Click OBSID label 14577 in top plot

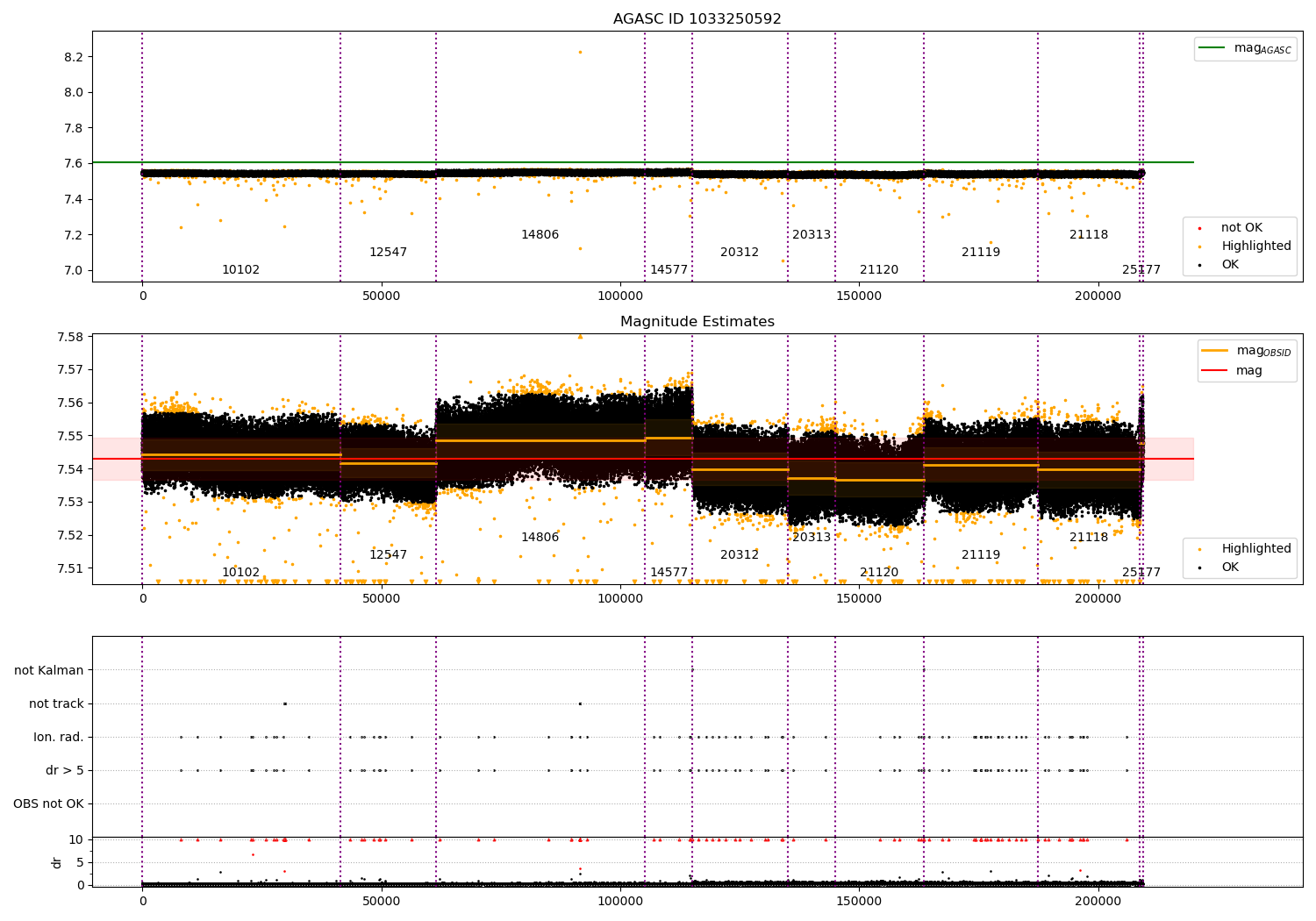coord(669,270)
